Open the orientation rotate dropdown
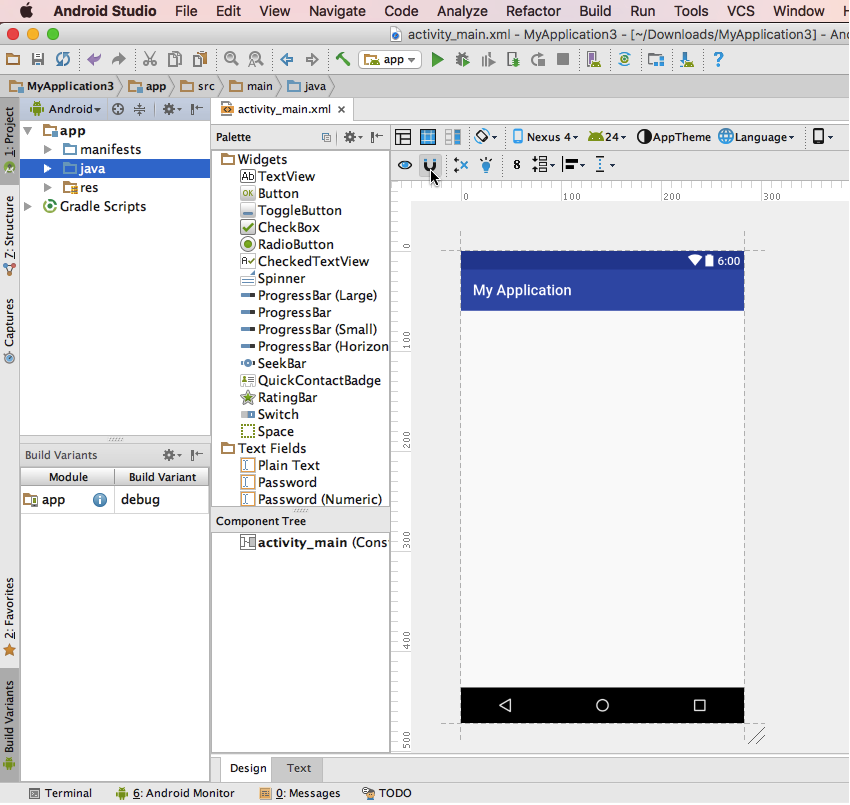850x805 pixels. (486, 137)
